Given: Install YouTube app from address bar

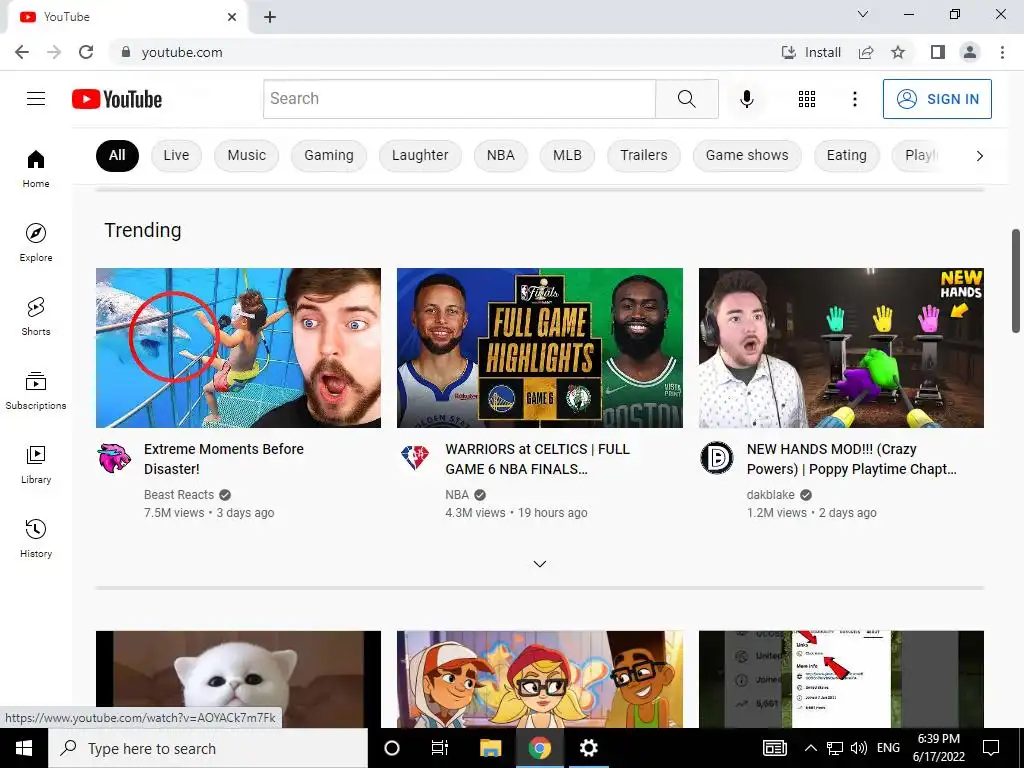Looking at the screenshot, I should [811, 52].
